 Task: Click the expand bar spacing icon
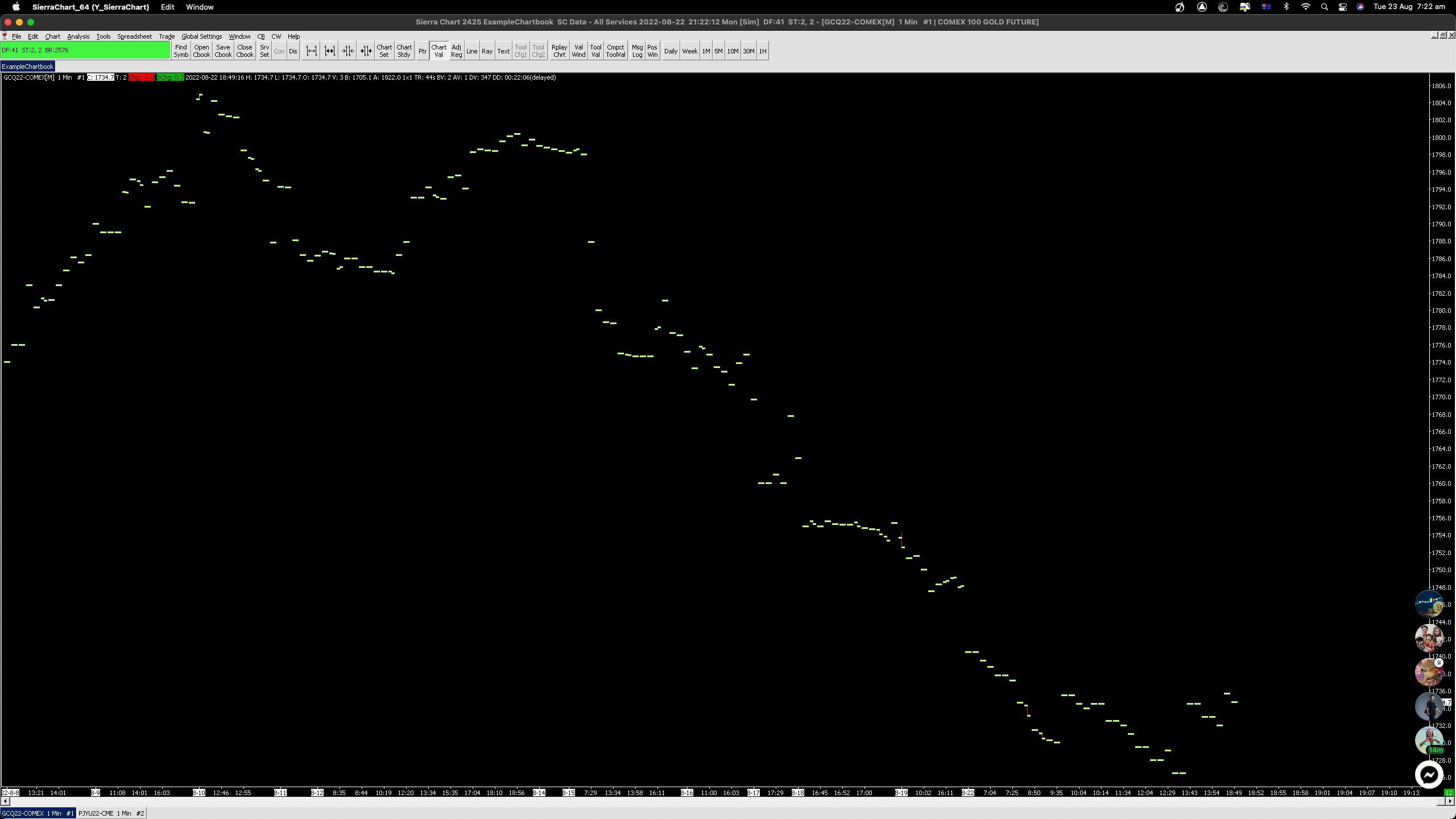(311, 51)
